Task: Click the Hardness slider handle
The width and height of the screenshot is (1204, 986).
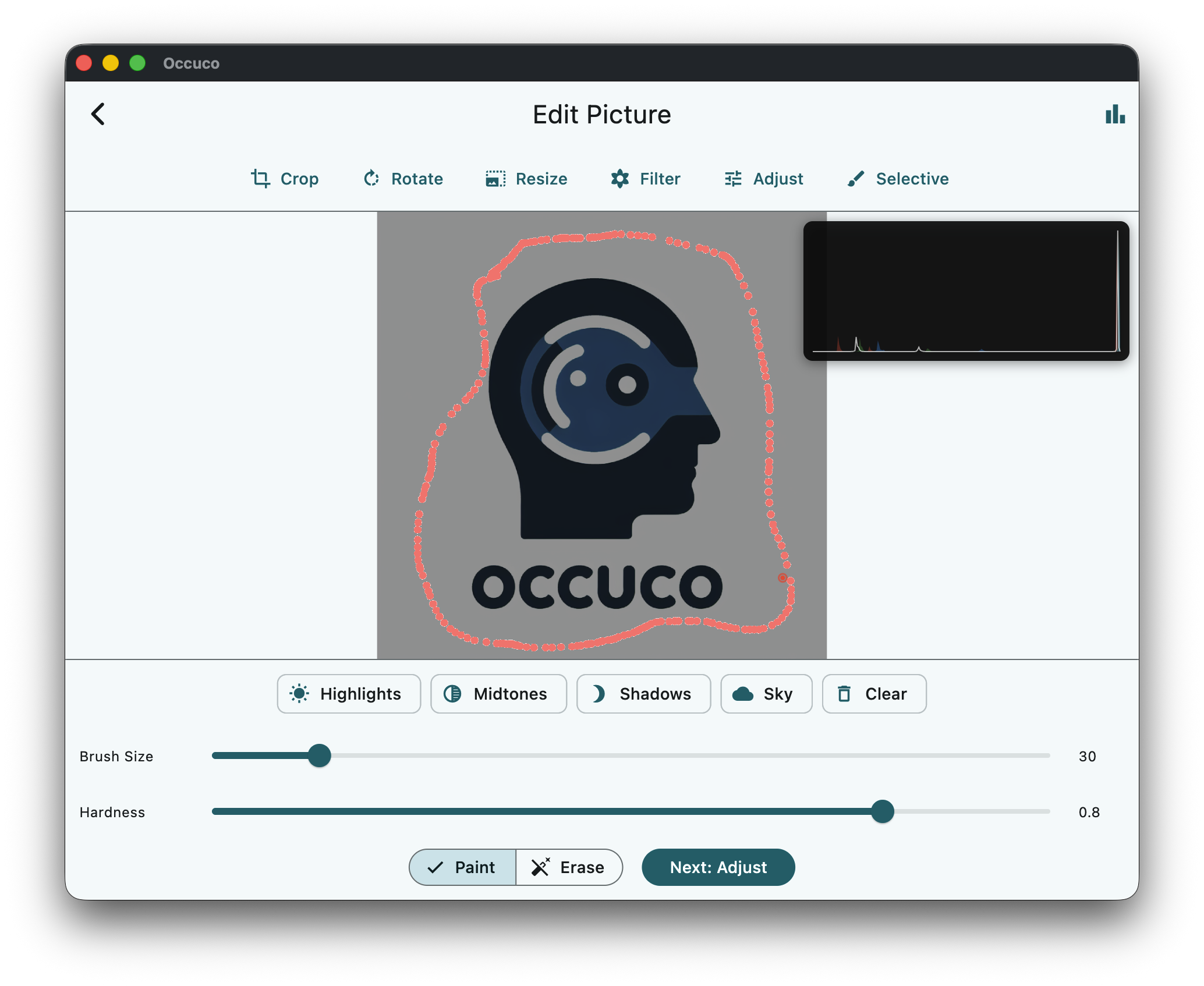Action: tap(882, 811)
